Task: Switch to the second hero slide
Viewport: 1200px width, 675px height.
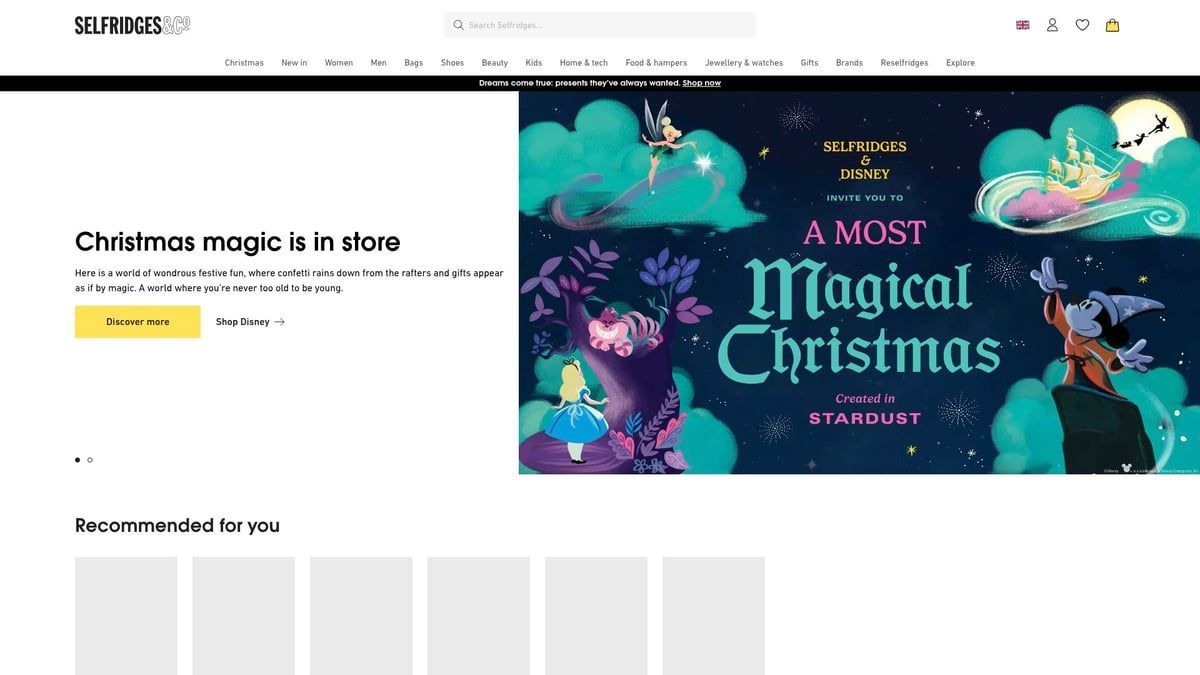Action: click(89, 459)
